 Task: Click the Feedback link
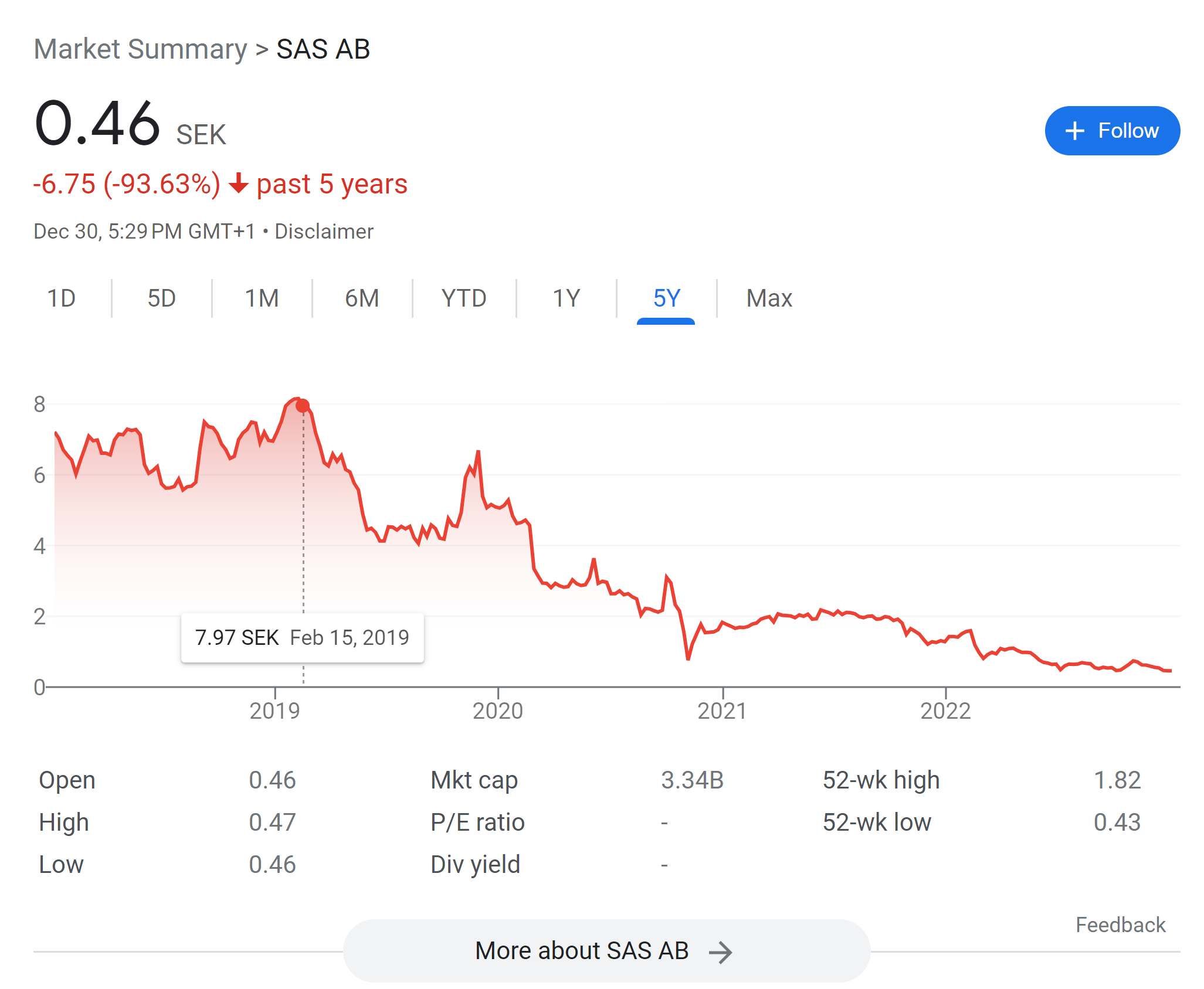1120,925
